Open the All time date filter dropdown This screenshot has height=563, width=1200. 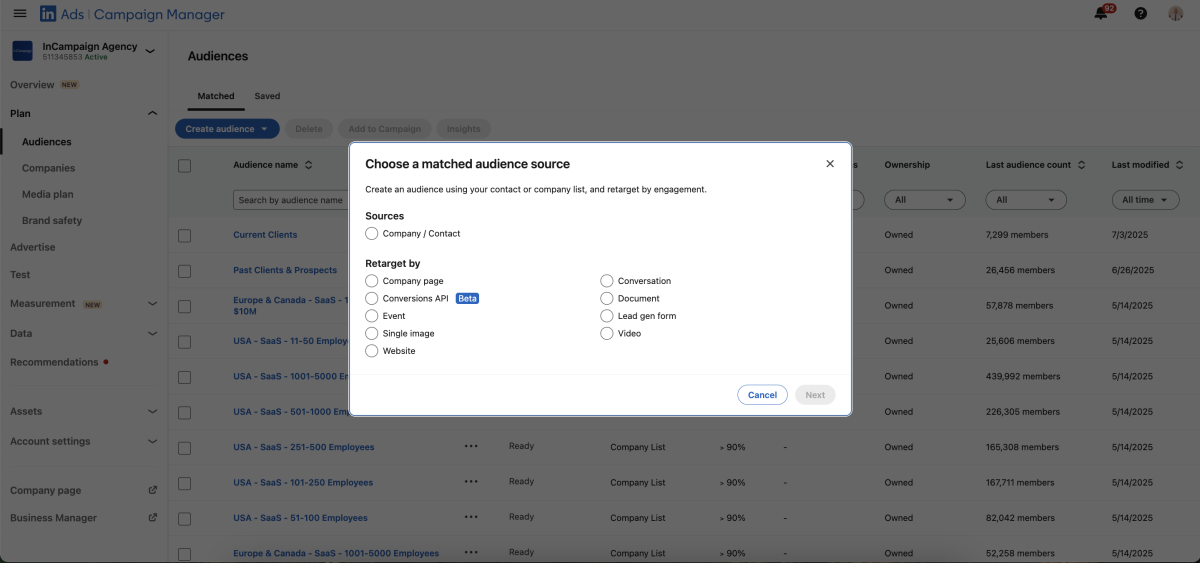pyautogui.click(x=1137, y=200)
